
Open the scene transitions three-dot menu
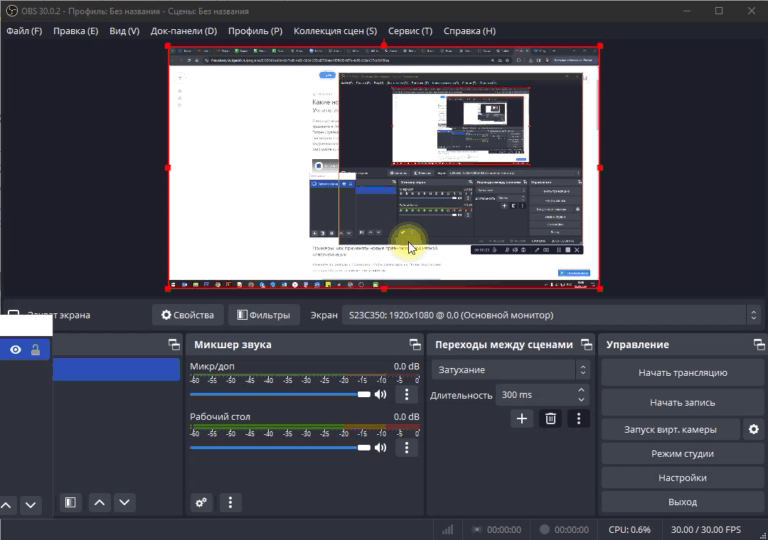coord(578,419)
